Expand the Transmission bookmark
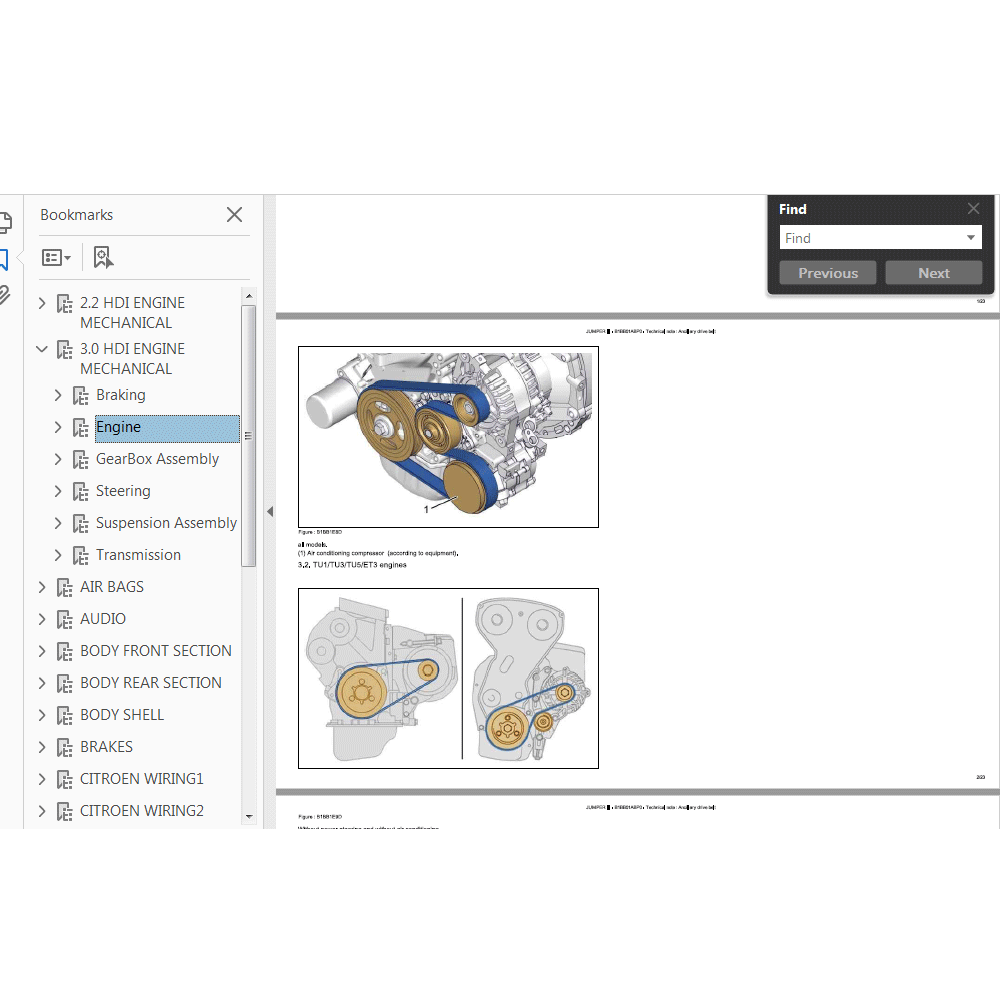 pyautogui.click(x=58, y=555)
